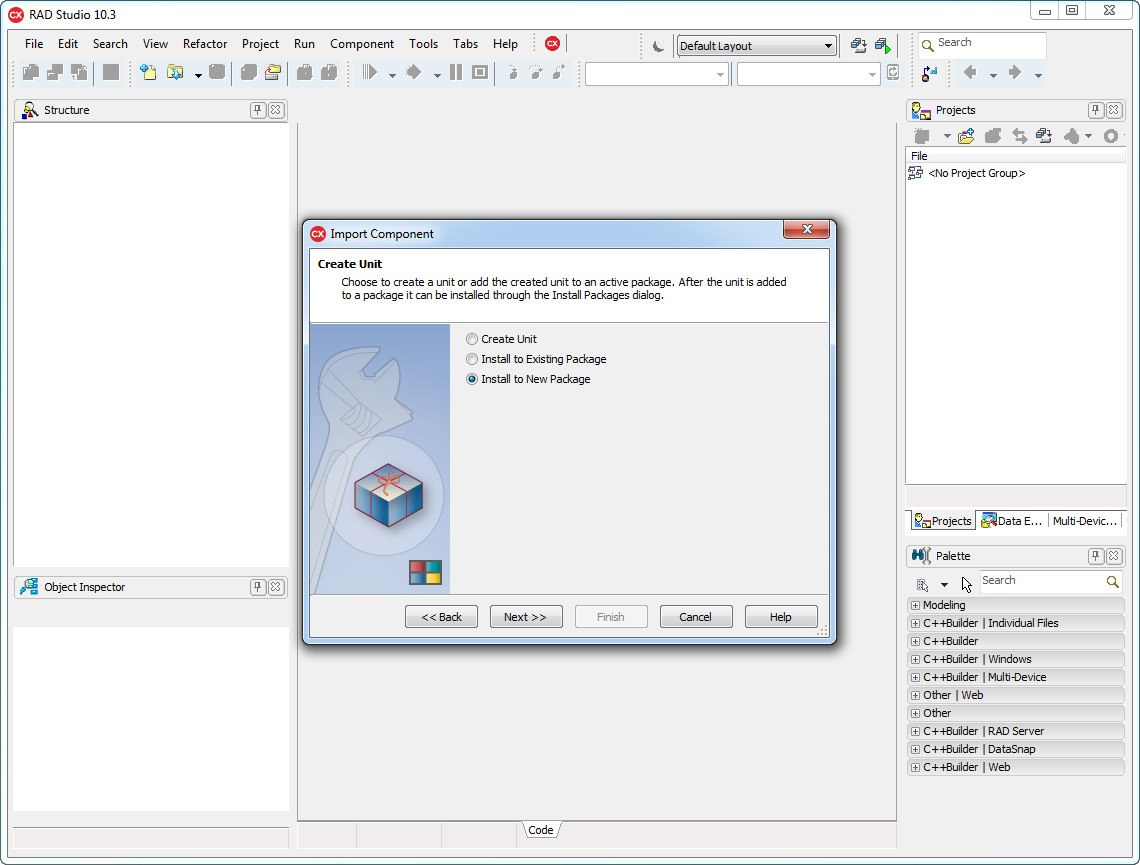Click the refresh device icon beside the platform combo

893,73
